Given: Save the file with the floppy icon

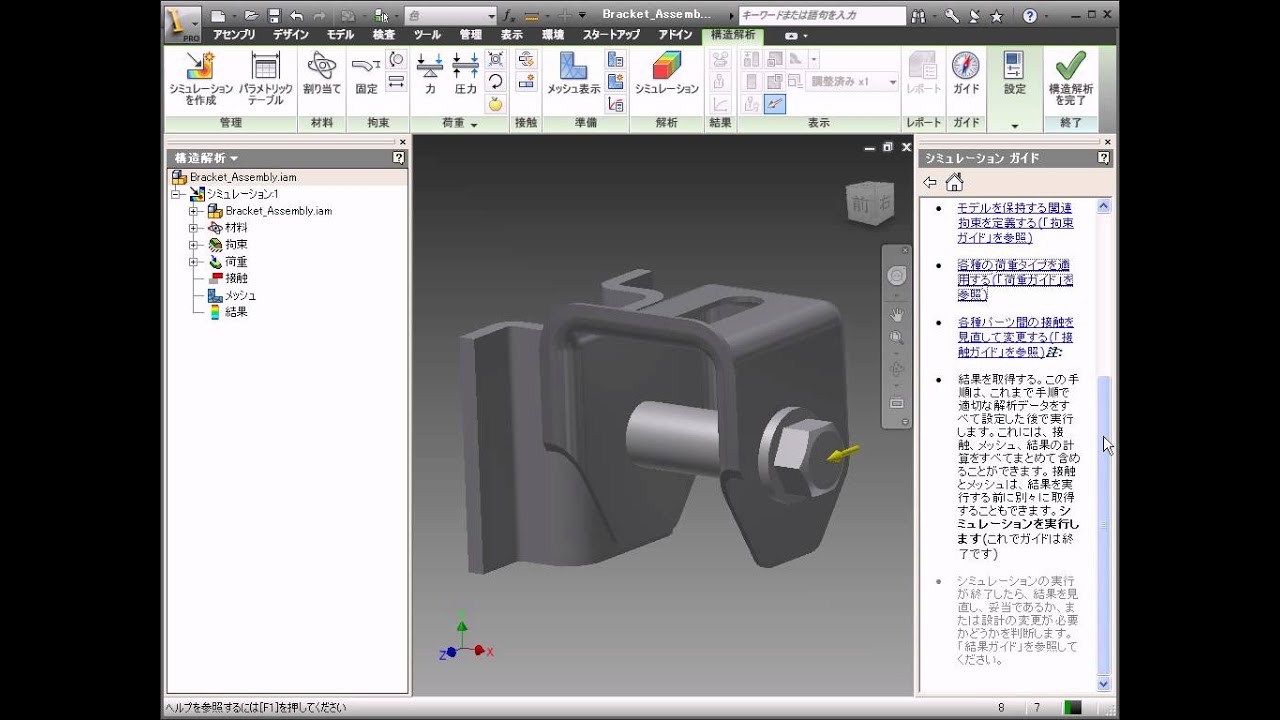Looking at the screenshot, I should 274,16.
